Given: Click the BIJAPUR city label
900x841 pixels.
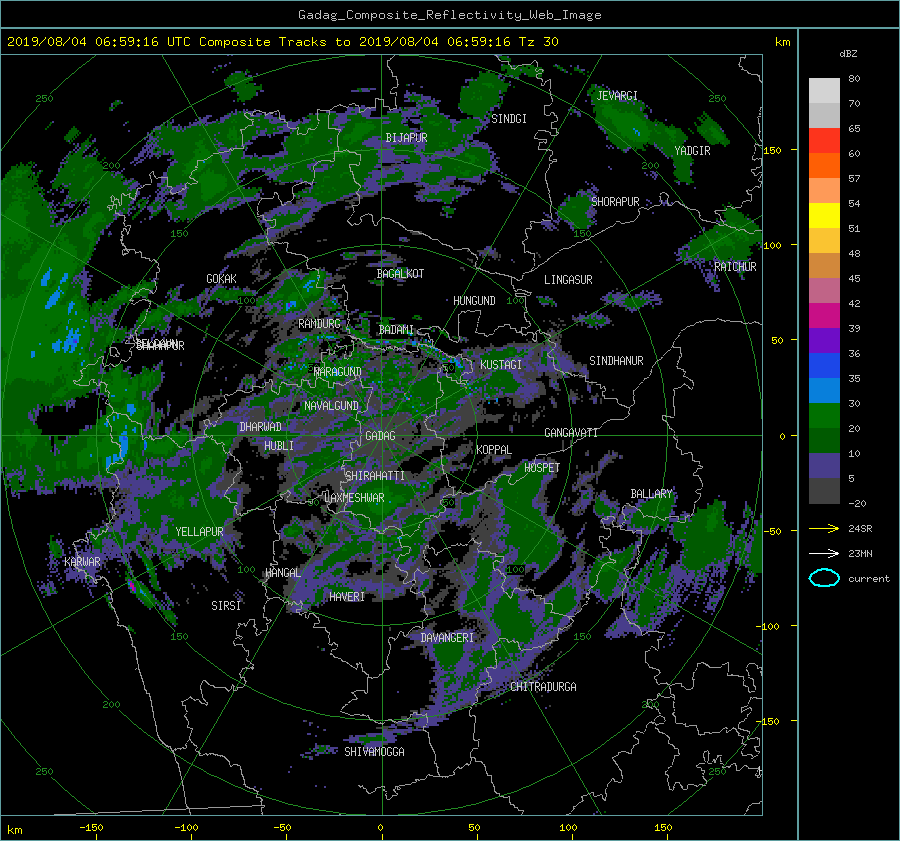Looking at the screenshot, I should click(406, 138).
